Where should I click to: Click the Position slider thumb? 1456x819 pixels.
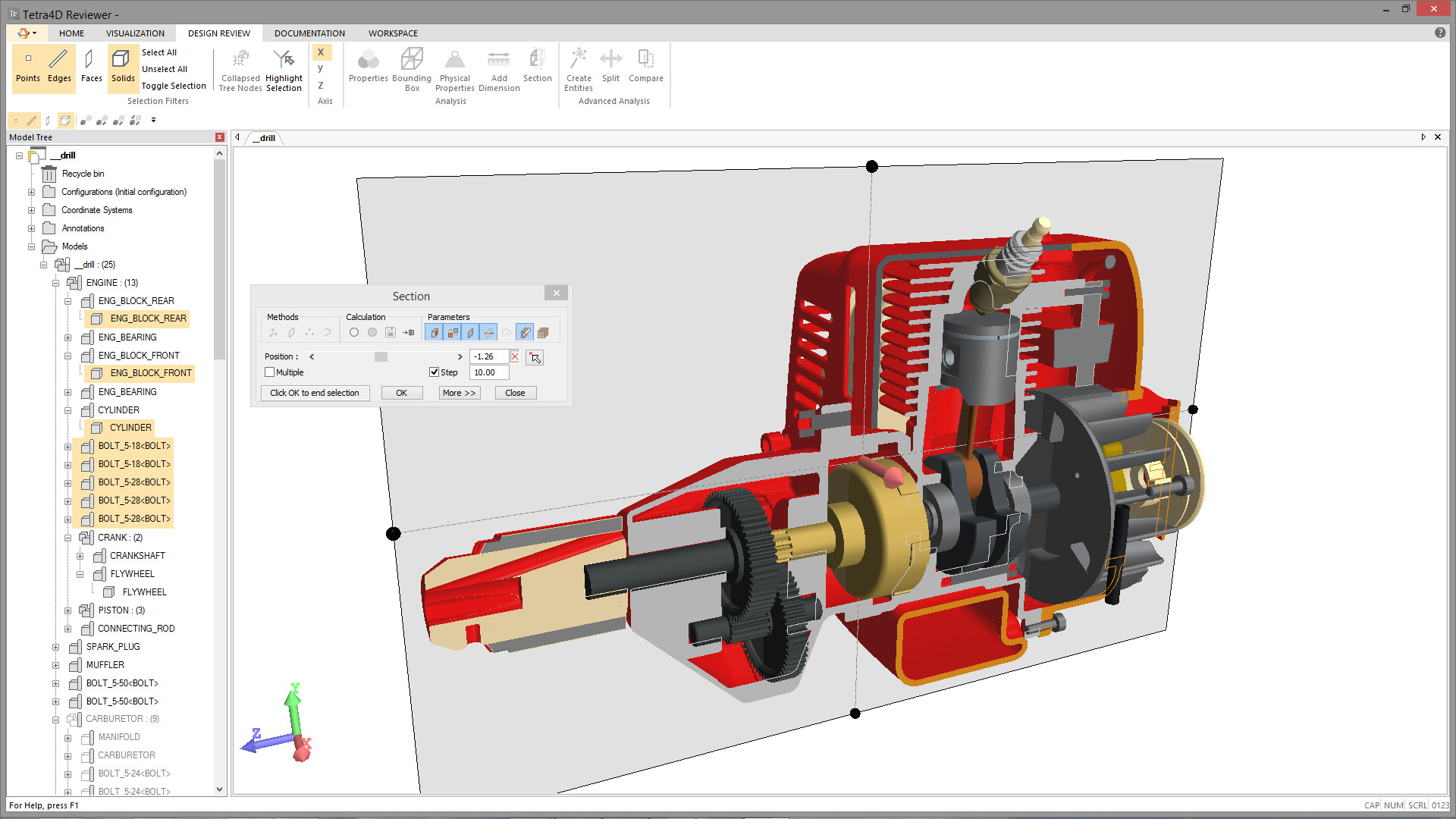coord(381,356)
